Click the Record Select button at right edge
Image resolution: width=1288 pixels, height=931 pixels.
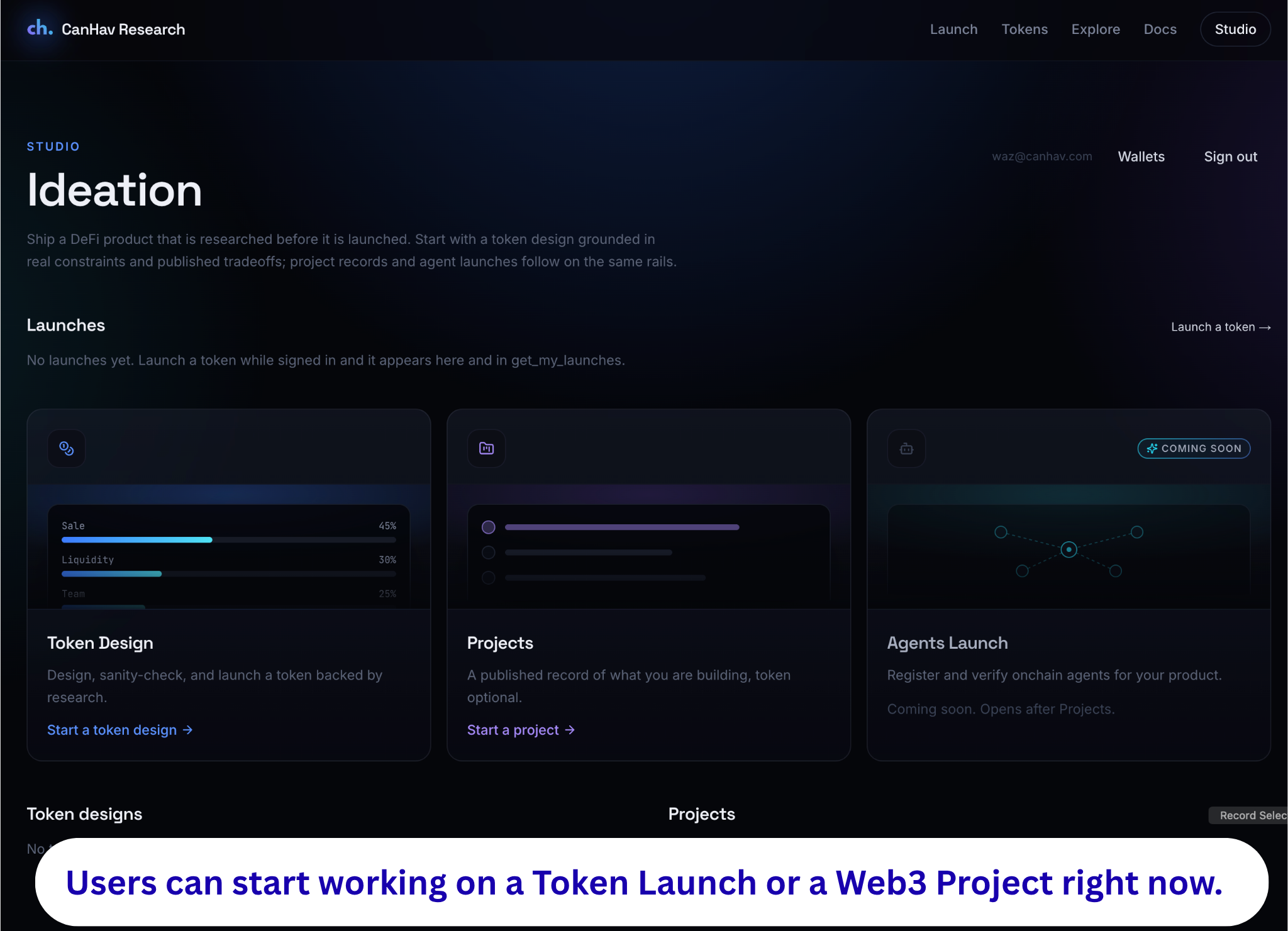pyautogui.click(x=1248, y=815)
